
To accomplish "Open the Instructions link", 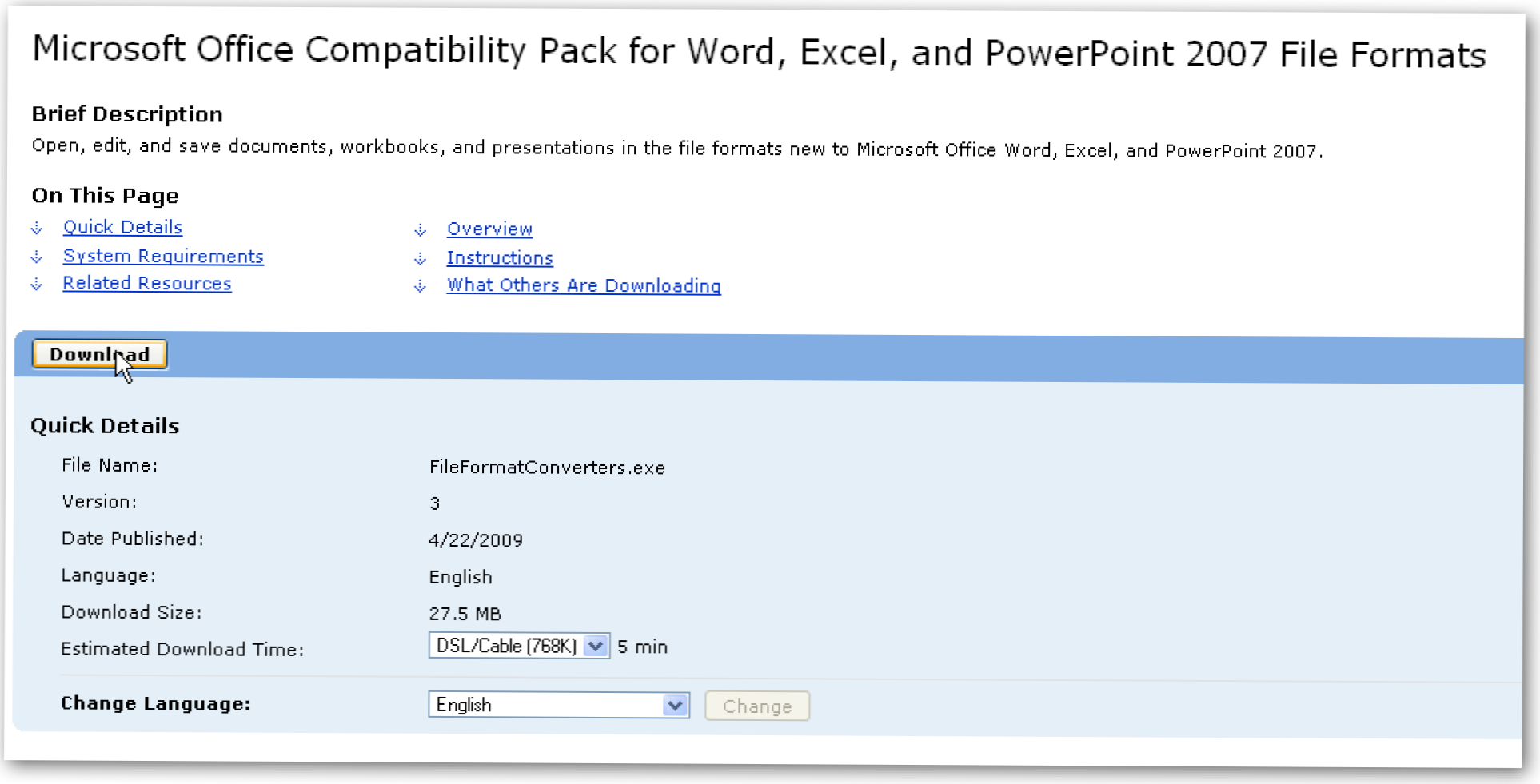I will (500, 257).
